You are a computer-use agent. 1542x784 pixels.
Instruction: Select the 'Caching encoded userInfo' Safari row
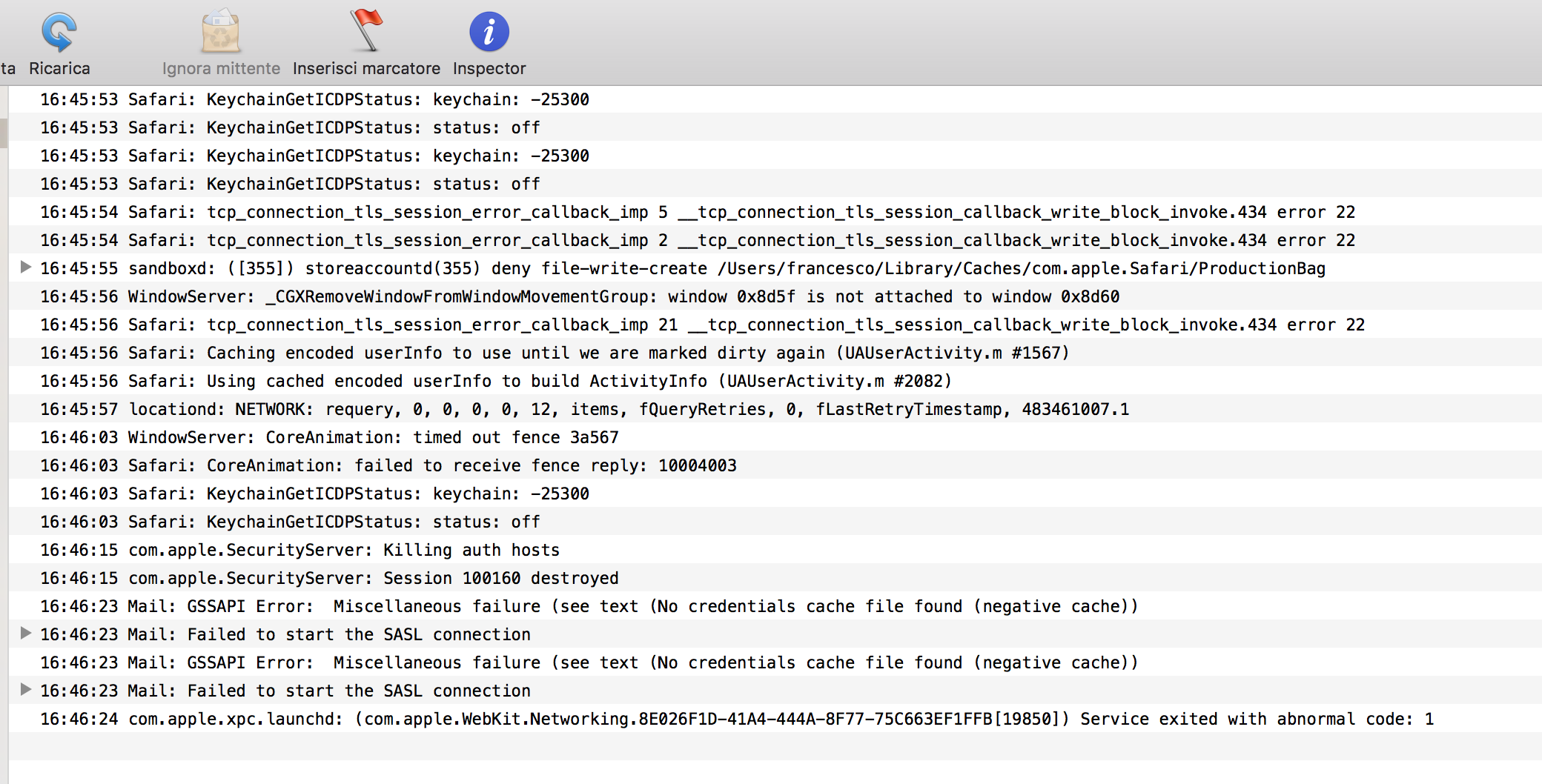tap(775, 353)
